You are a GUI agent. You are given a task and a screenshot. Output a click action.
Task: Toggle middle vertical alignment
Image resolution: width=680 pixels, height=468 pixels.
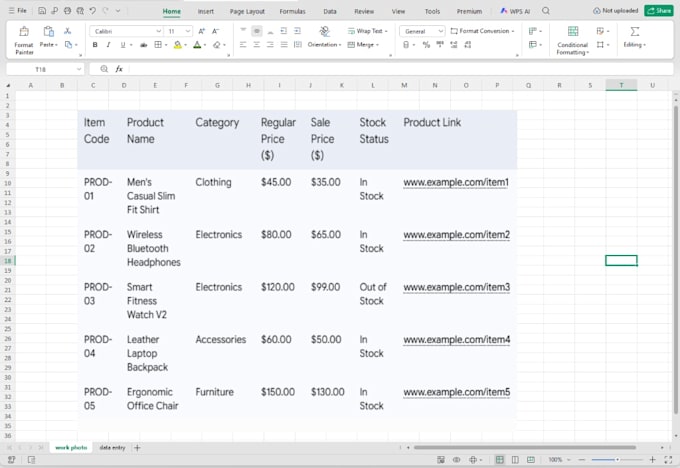pyautogui.click(x=257, y=31)
